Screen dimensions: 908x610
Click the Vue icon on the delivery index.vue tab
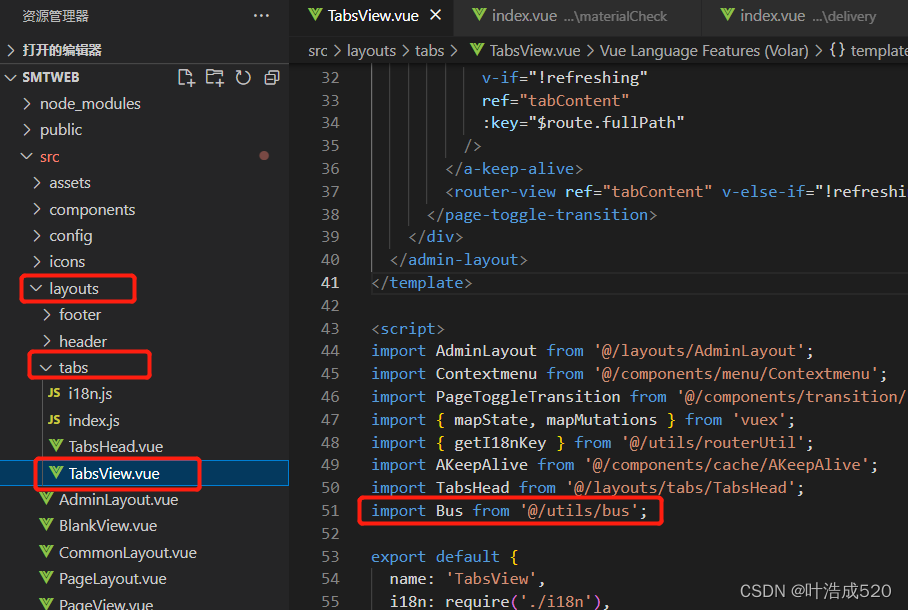coord(726,16)
